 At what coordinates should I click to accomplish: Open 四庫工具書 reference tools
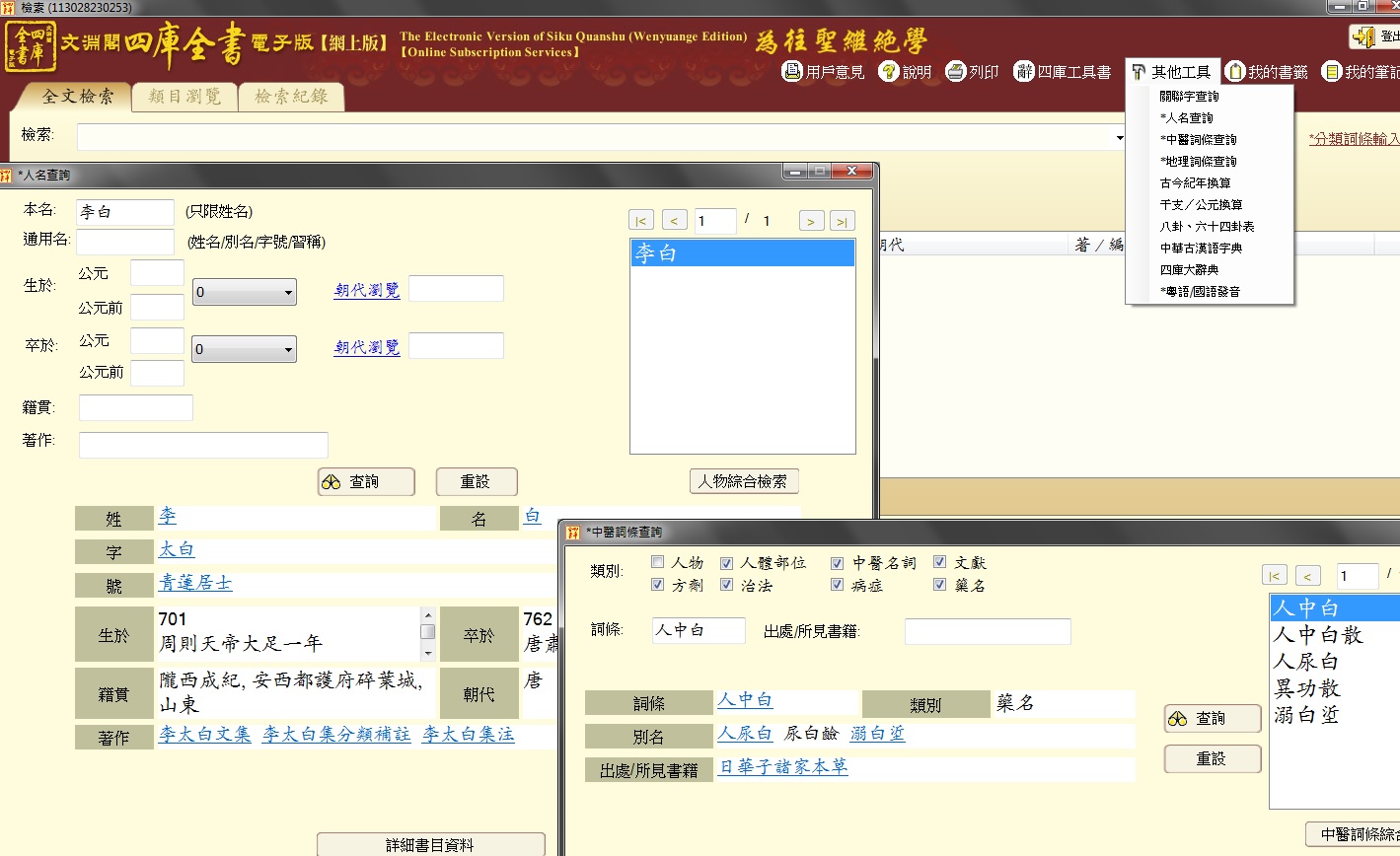coord(1024,71)
